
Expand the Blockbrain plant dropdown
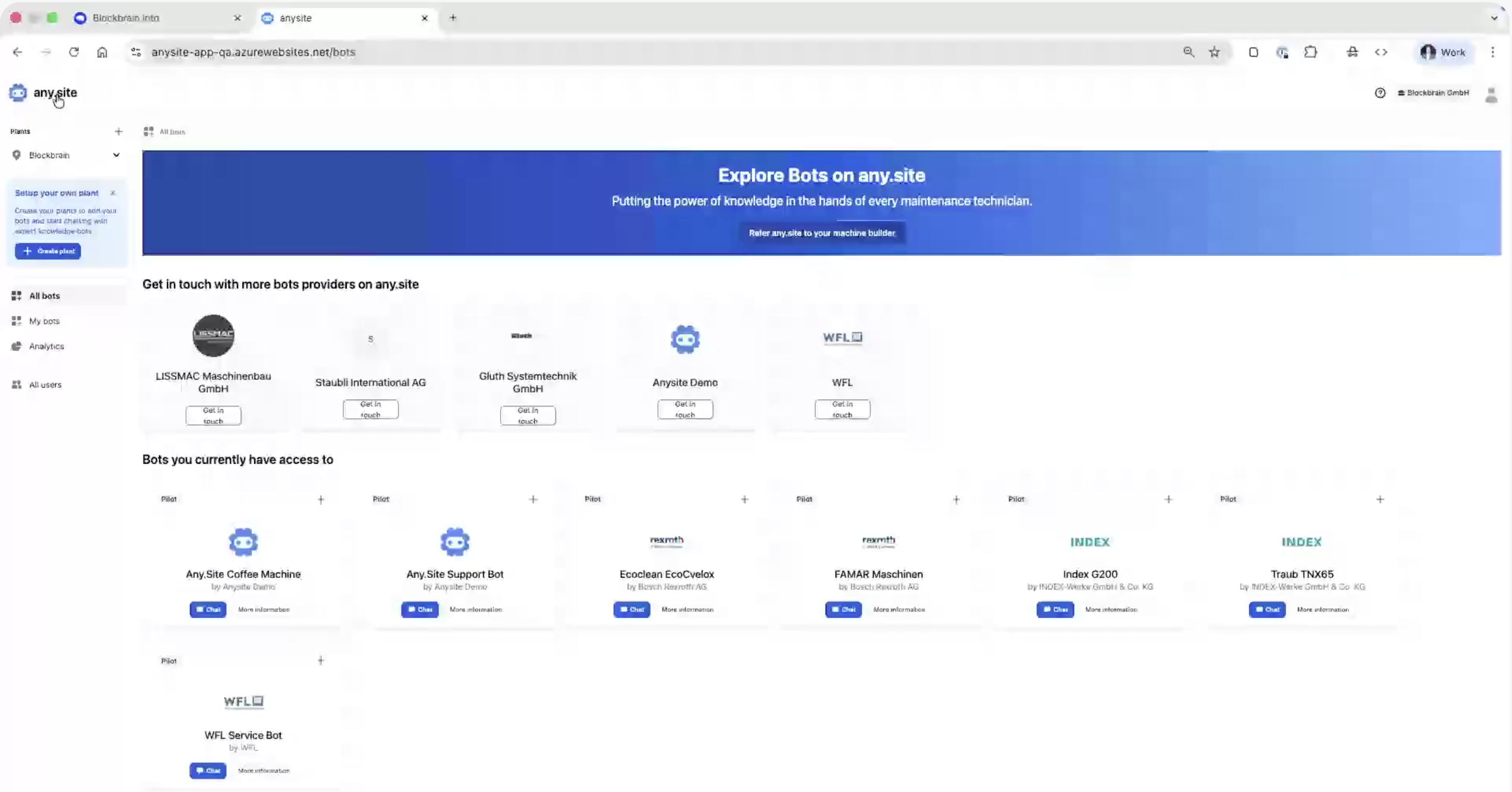click(x=116, y=155)
